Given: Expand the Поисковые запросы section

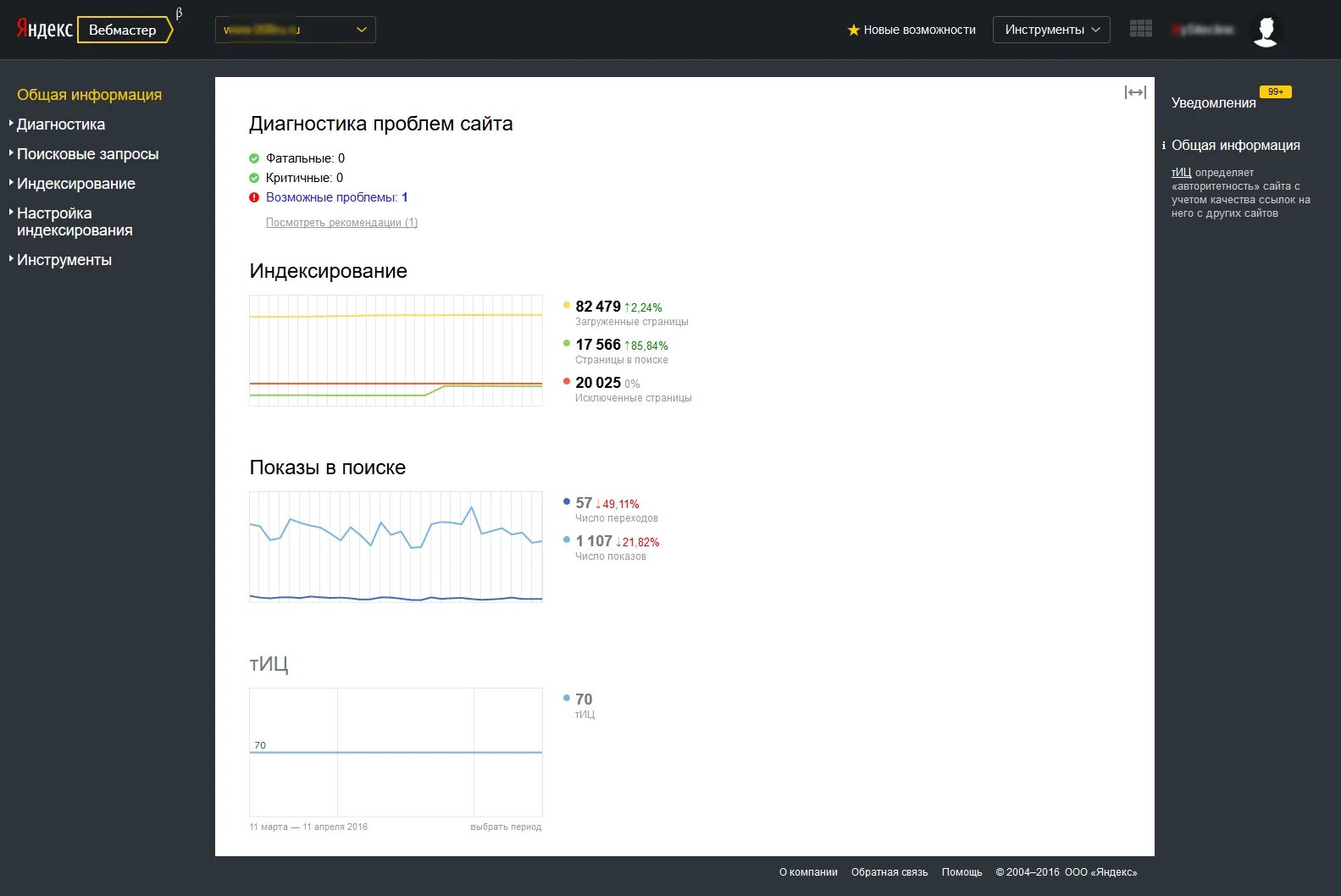Looking at the screenshot, I should pos(87,154).
